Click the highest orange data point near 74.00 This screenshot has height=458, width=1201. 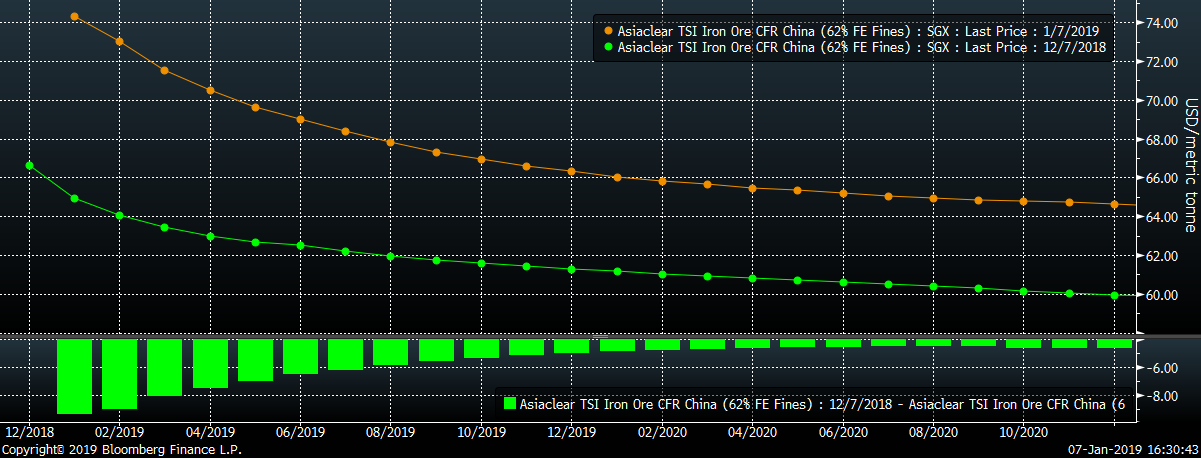(75, 17)
